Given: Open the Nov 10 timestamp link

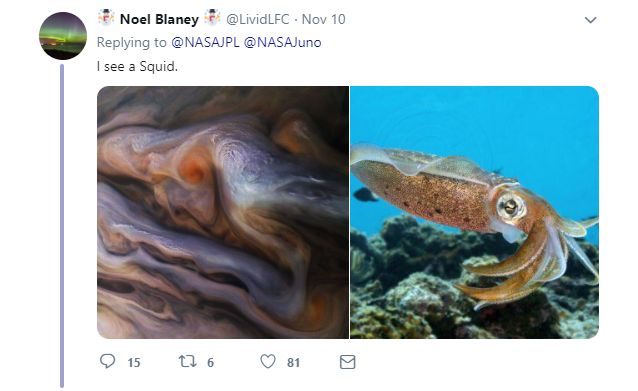Looking at the screenshot, I should pyautogui.click(x=323, y=19).
